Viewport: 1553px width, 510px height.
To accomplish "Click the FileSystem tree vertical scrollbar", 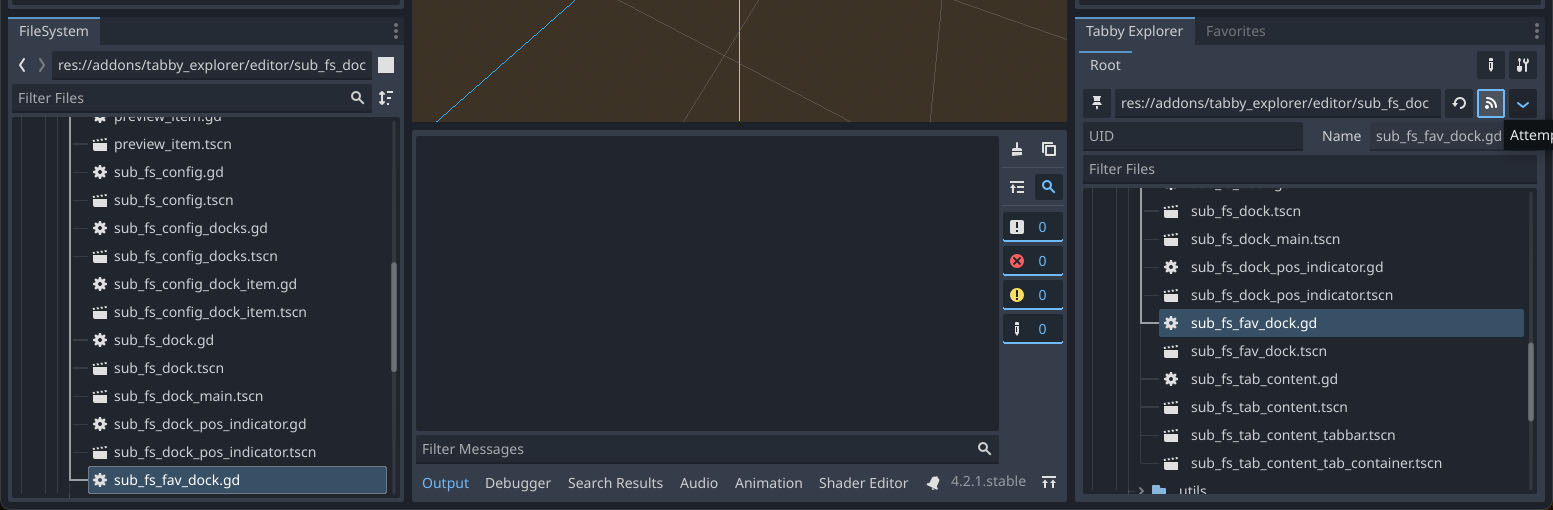I will pyautogui.click(x=394, y=315).
